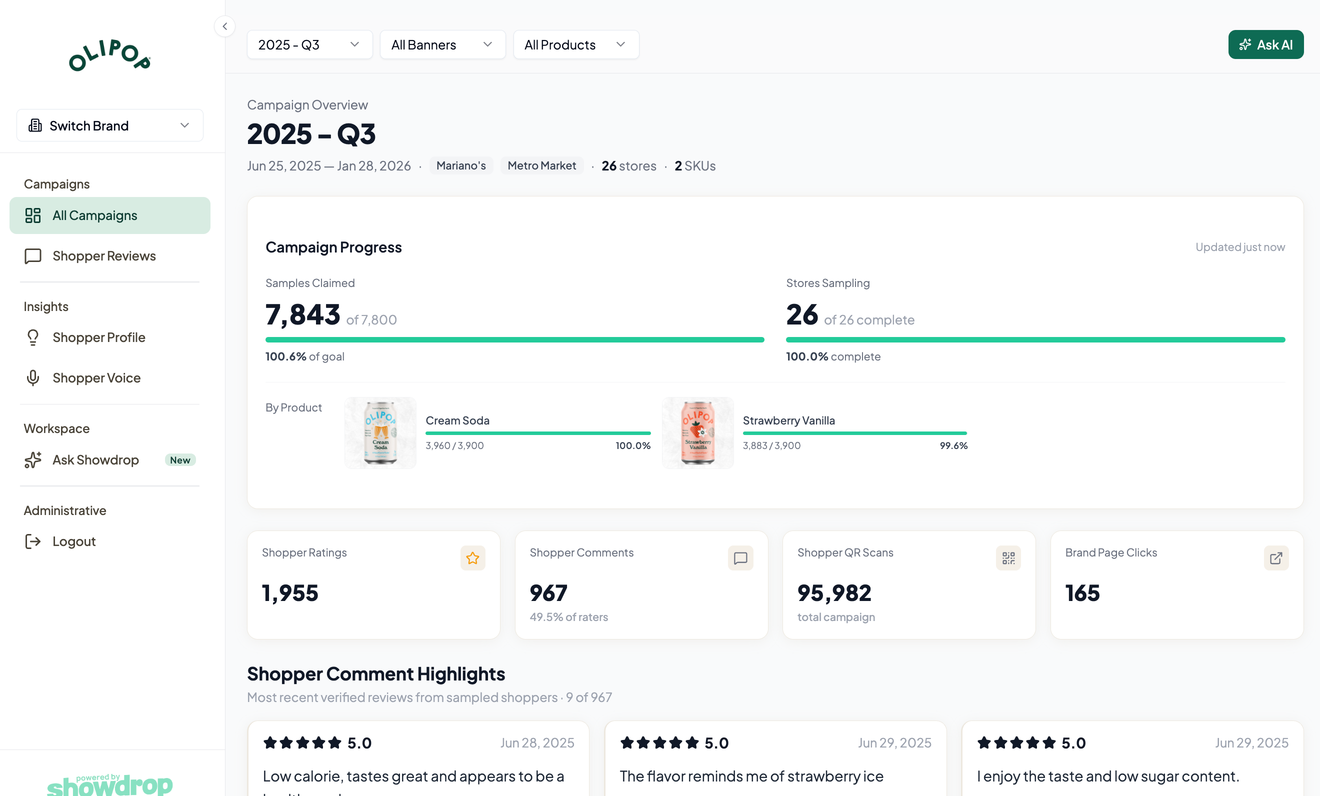Click the '99.6%' Strawberry Vanilla percentage

point(954,446)
